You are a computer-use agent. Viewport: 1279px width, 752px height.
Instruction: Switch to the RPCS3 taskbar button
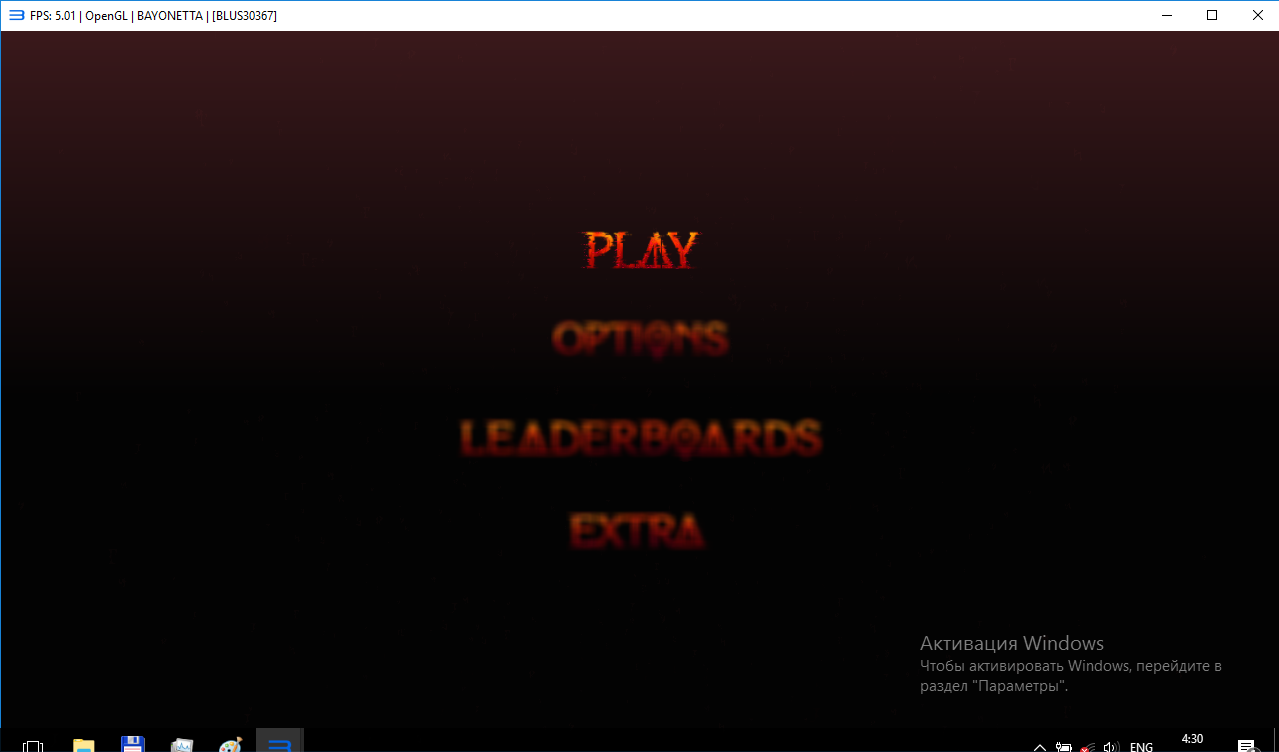pos(280,741)
